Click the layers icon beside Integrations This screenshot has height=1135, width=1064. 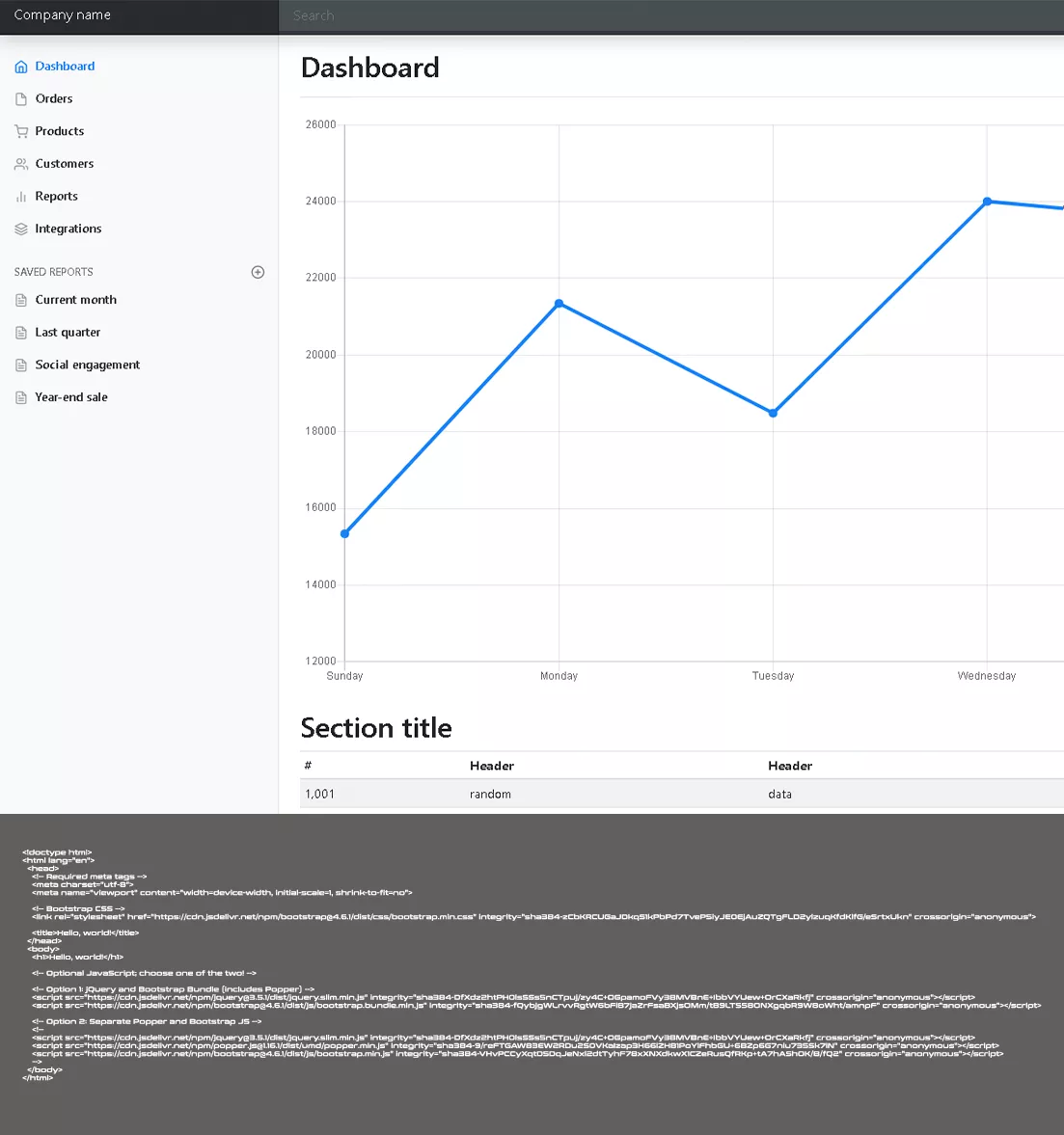coord(21,230)
